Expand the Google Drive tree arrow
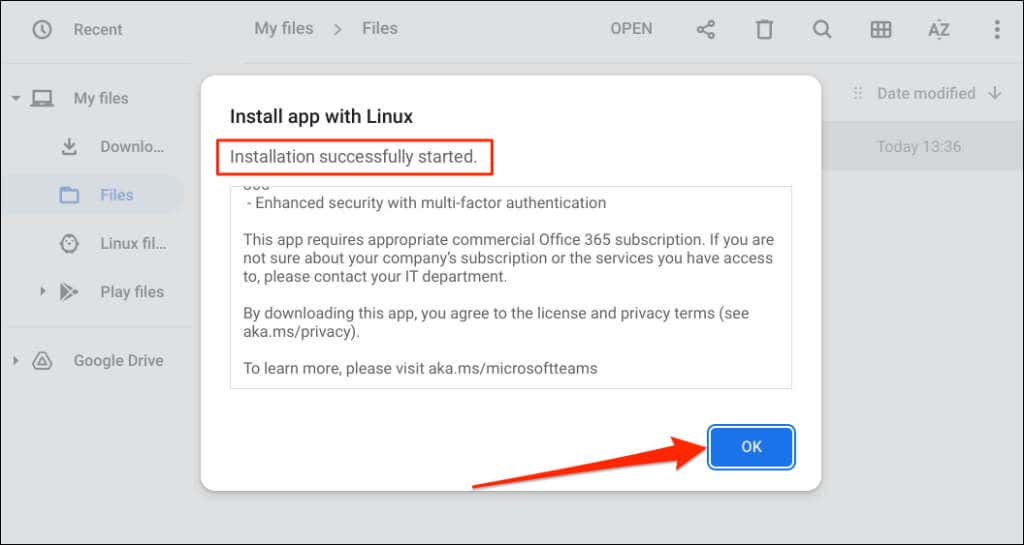The height and width of the screenshot is (545, 1024). 16,360
